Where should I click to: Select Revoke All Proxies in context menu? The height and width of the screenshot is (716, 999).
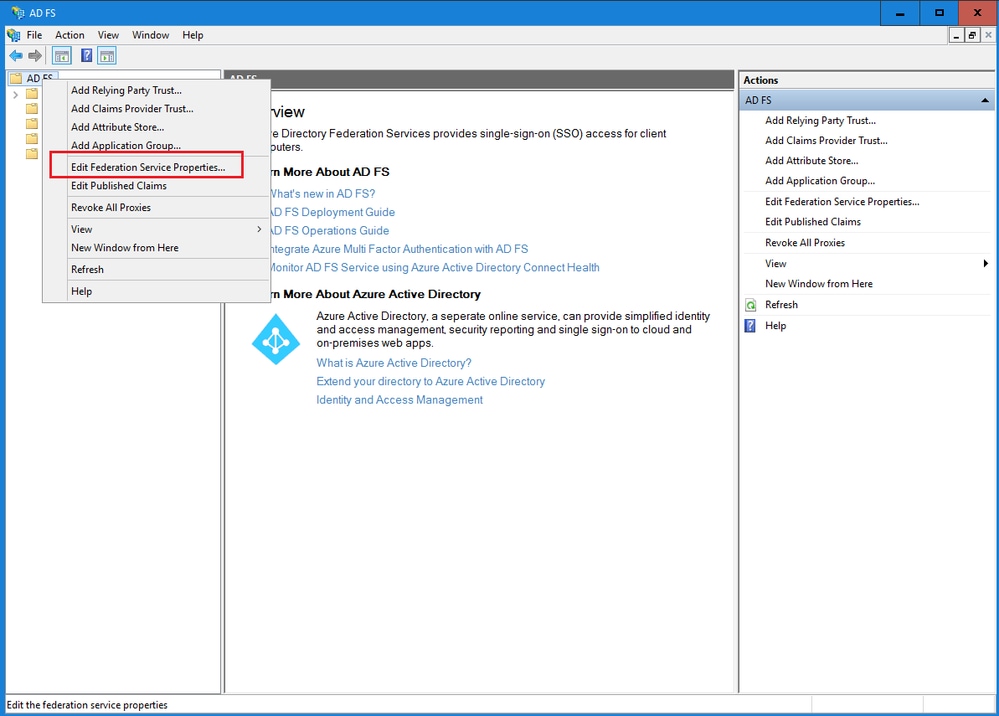[156, 208]
